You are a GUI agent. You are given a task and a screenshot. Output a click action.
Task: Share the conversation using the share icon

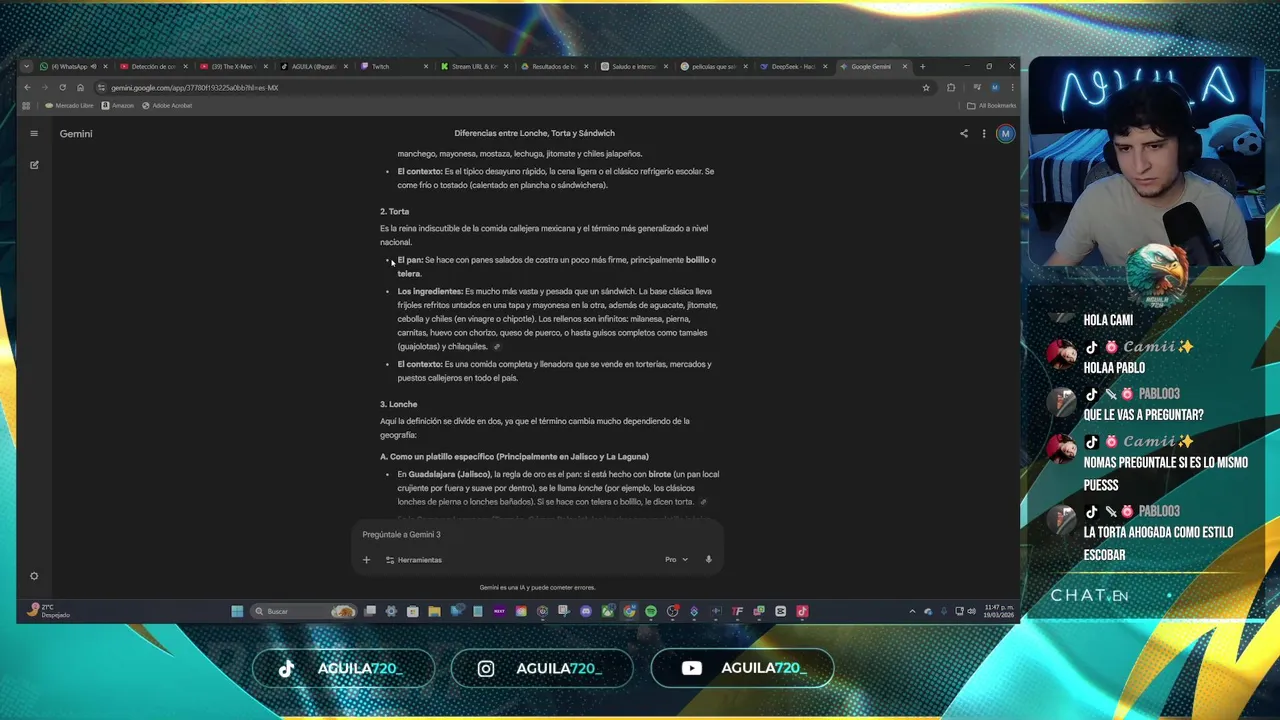964,133
